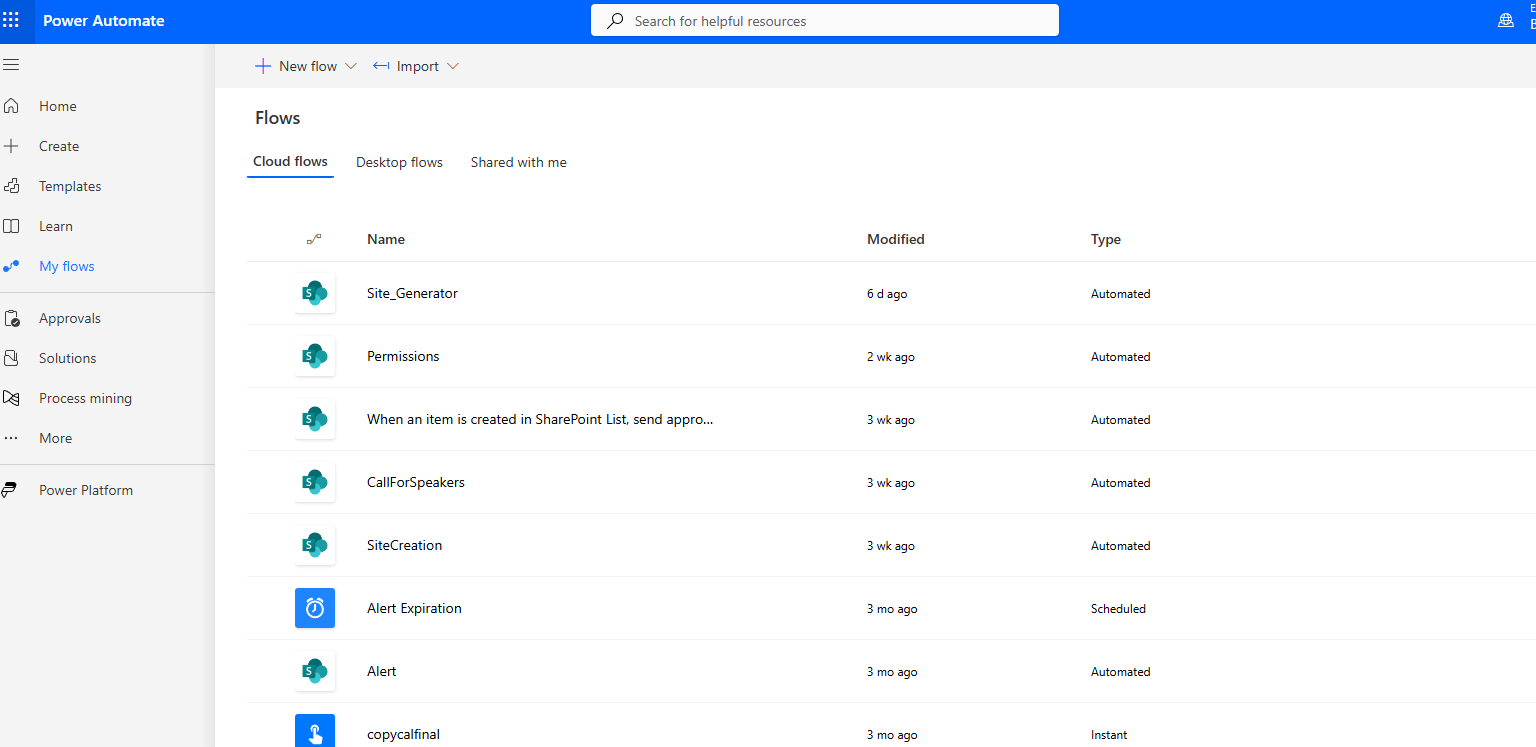
Task: Click the SharePoint icon for Site_Generator flow
Action: coord(315,293)
